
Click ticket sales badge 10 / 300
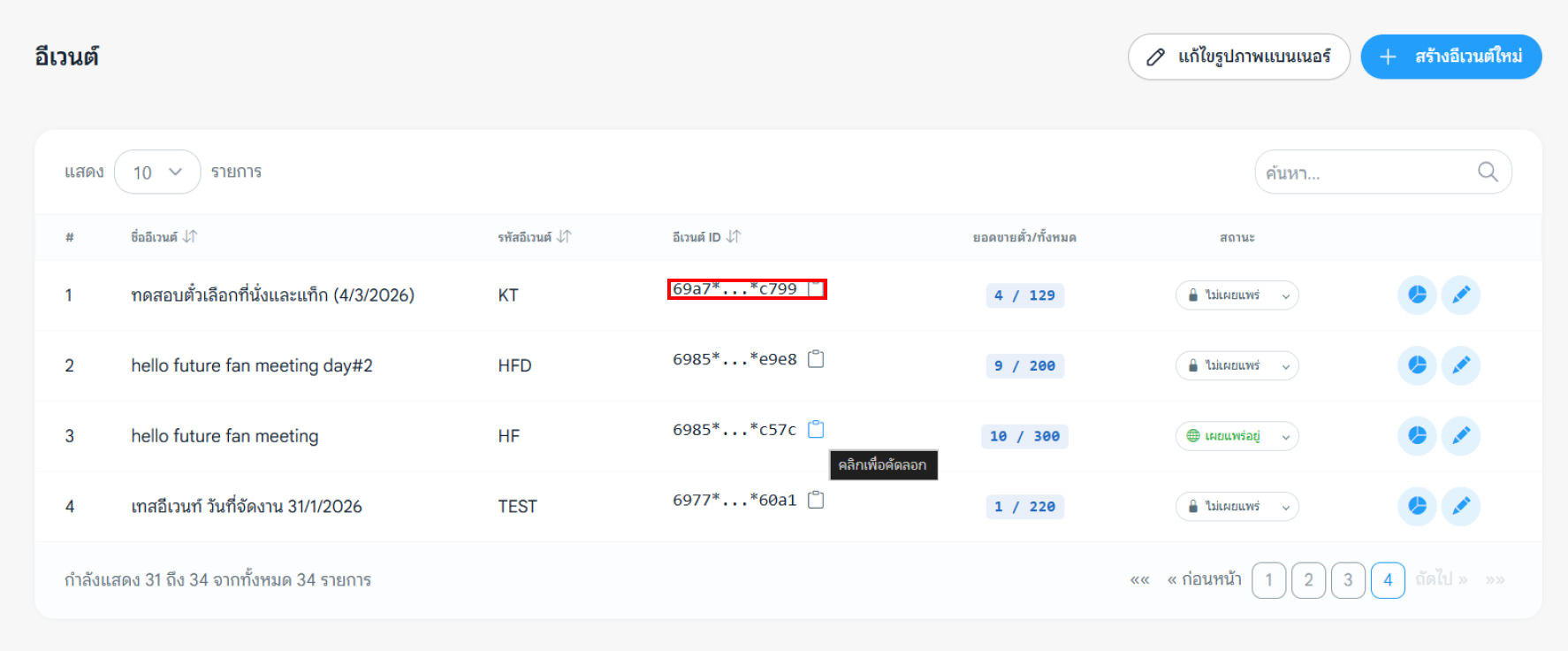pos(1024,436)
